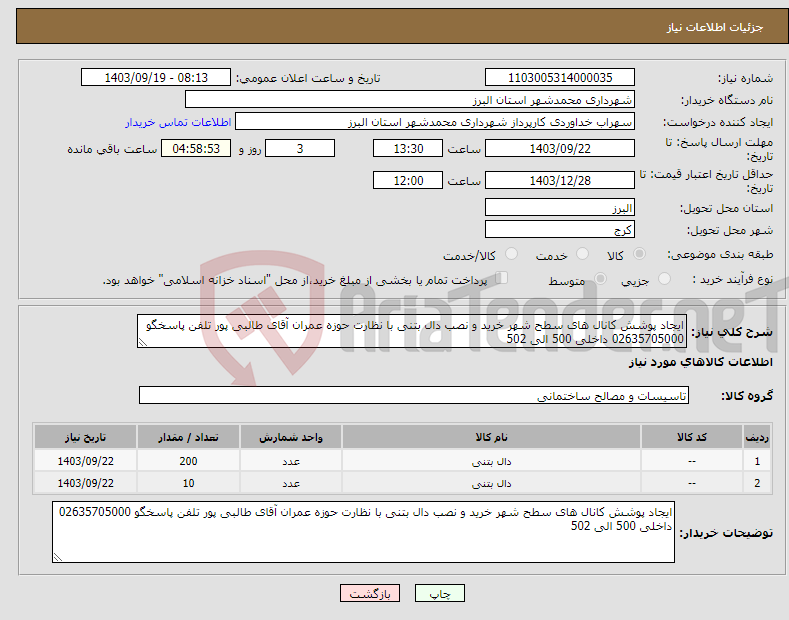Click the تعداد / مقدار column header
The height and width of the screenshot is (620, 789).
coord(188,437)
